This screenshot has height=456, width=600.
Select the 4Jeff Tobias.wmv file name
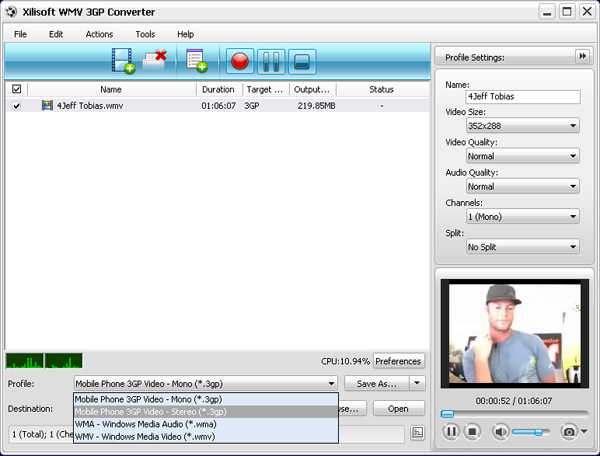tap(90, 106)
